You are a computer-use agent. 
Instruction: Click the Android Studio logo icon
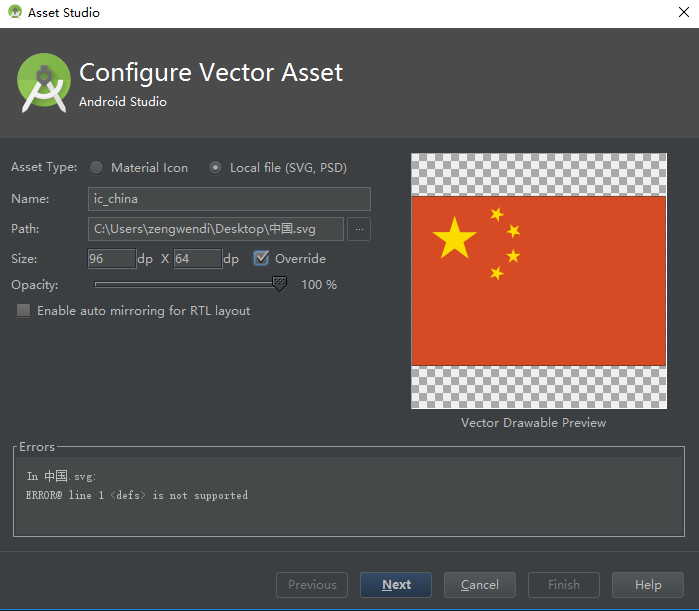44,82
